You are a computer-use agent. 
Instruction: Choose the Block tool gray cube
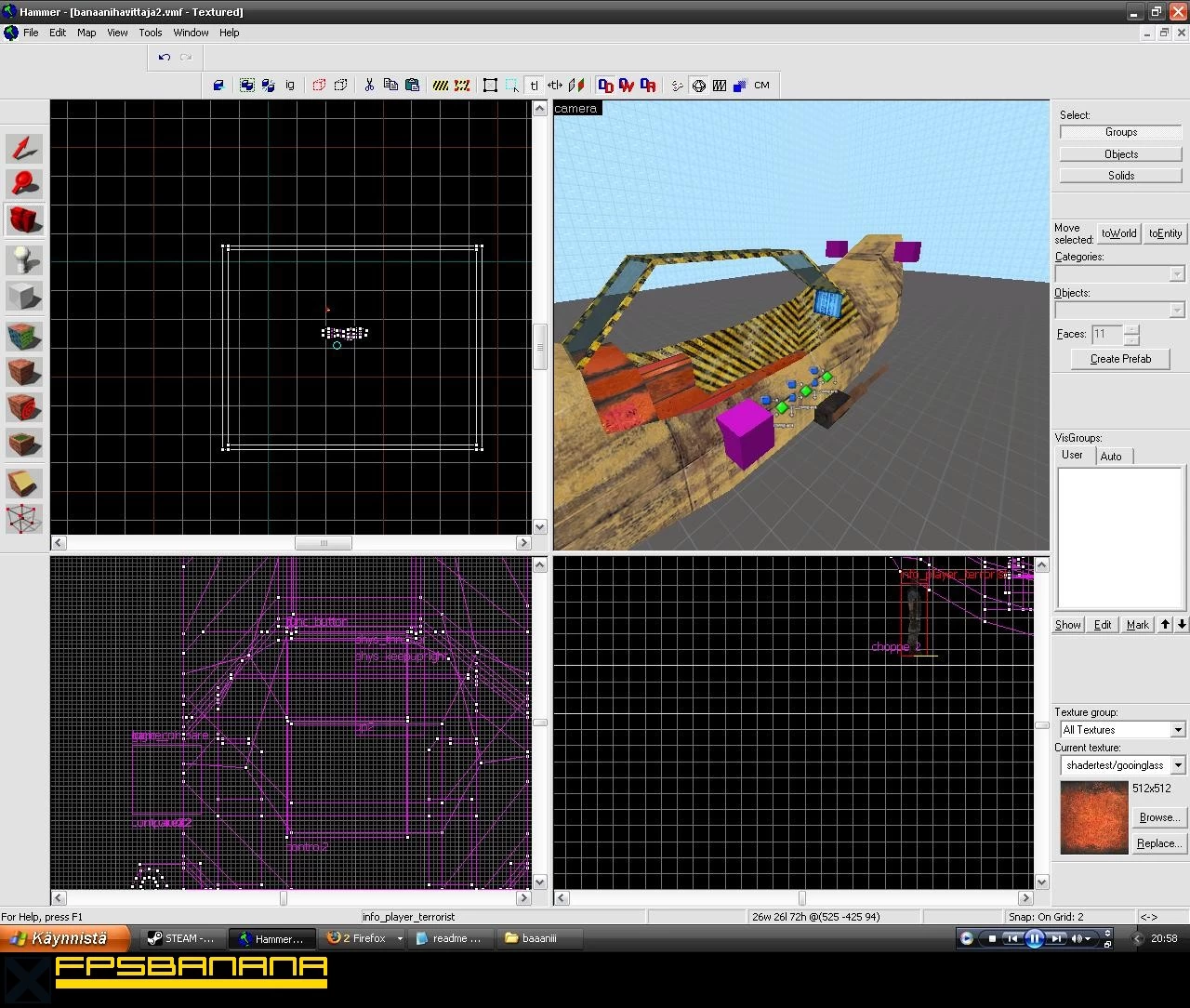pyautogui.click(x=24, y=297)
